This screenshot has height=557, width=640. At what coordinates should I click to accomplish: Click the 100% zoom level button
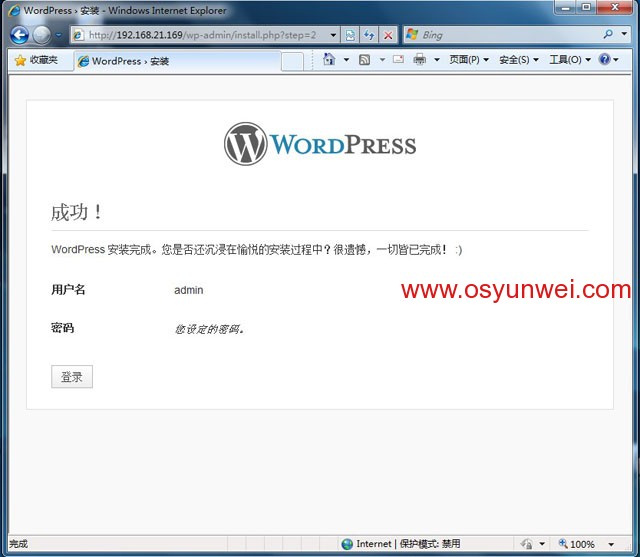tap(576, 544)
